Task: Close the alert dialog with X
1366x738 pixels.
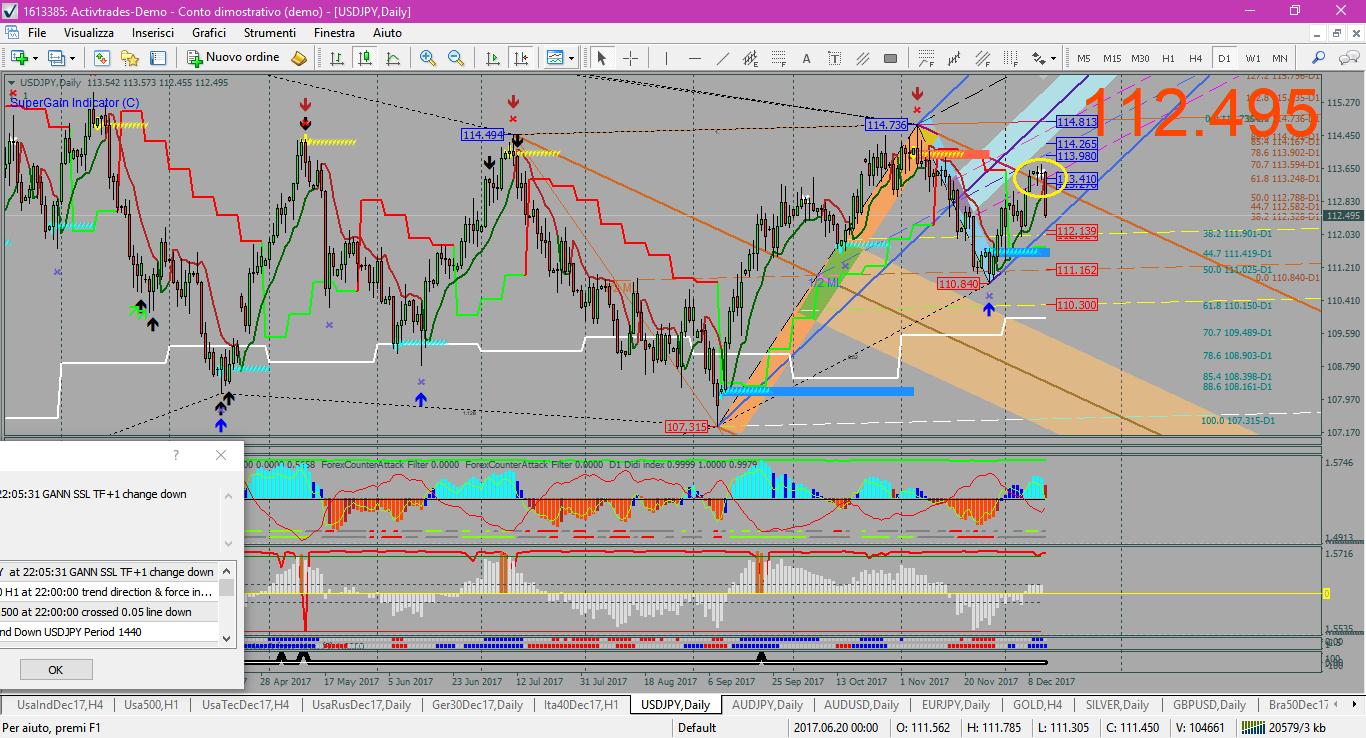Action: click(221, 455)
